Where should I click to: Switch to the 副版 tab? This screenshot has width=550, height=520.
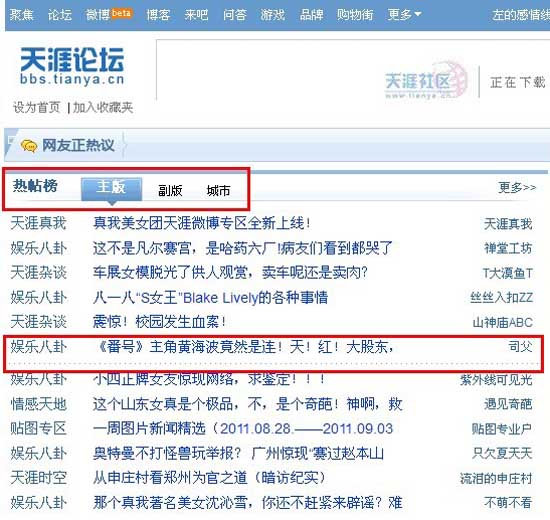pyautogui.click(x=170, y=191)
